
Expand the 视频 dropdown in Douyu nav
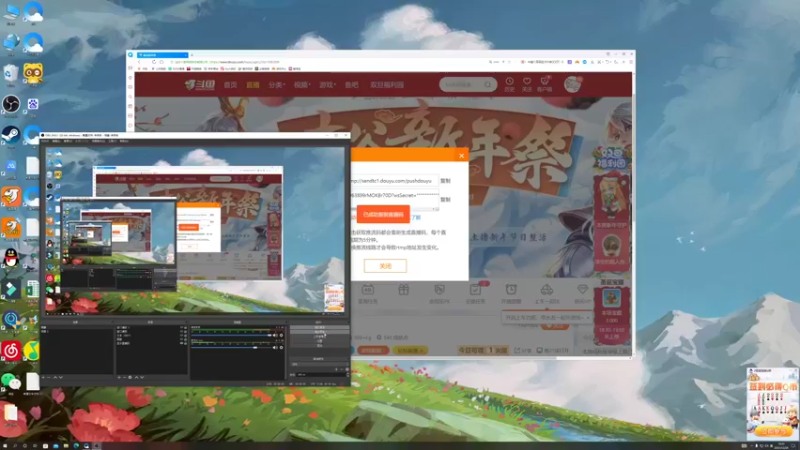pyautogui.click(x=302, y=85)
